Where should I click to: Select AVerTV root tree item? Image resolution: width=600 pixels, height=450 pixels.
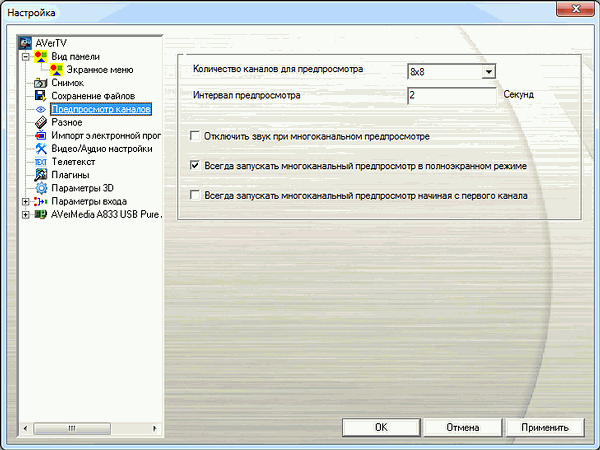click(51, 43)
